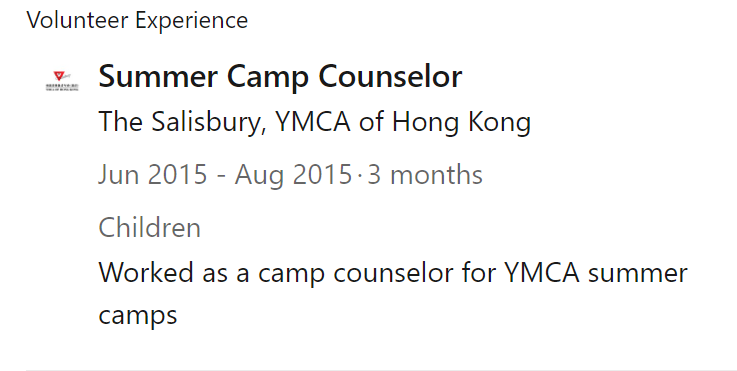Open the Summer Camp Counselor title

(x=280, y=76)
